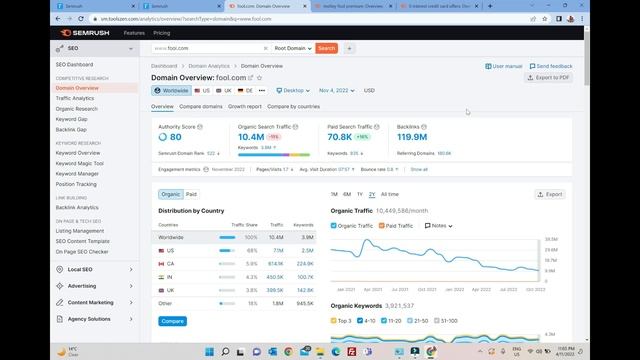Share this page from address bar
This screenshot has height=360, width=640.
tap(533, 19)
